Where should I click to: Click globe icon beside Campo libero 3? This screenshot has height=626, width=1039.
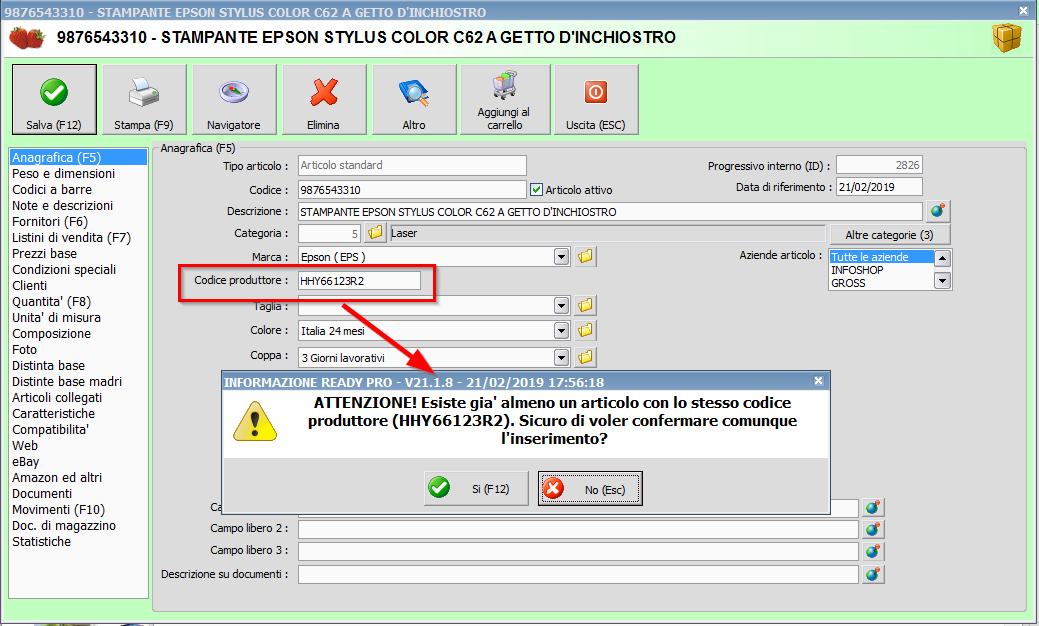(x=873, y=551)
